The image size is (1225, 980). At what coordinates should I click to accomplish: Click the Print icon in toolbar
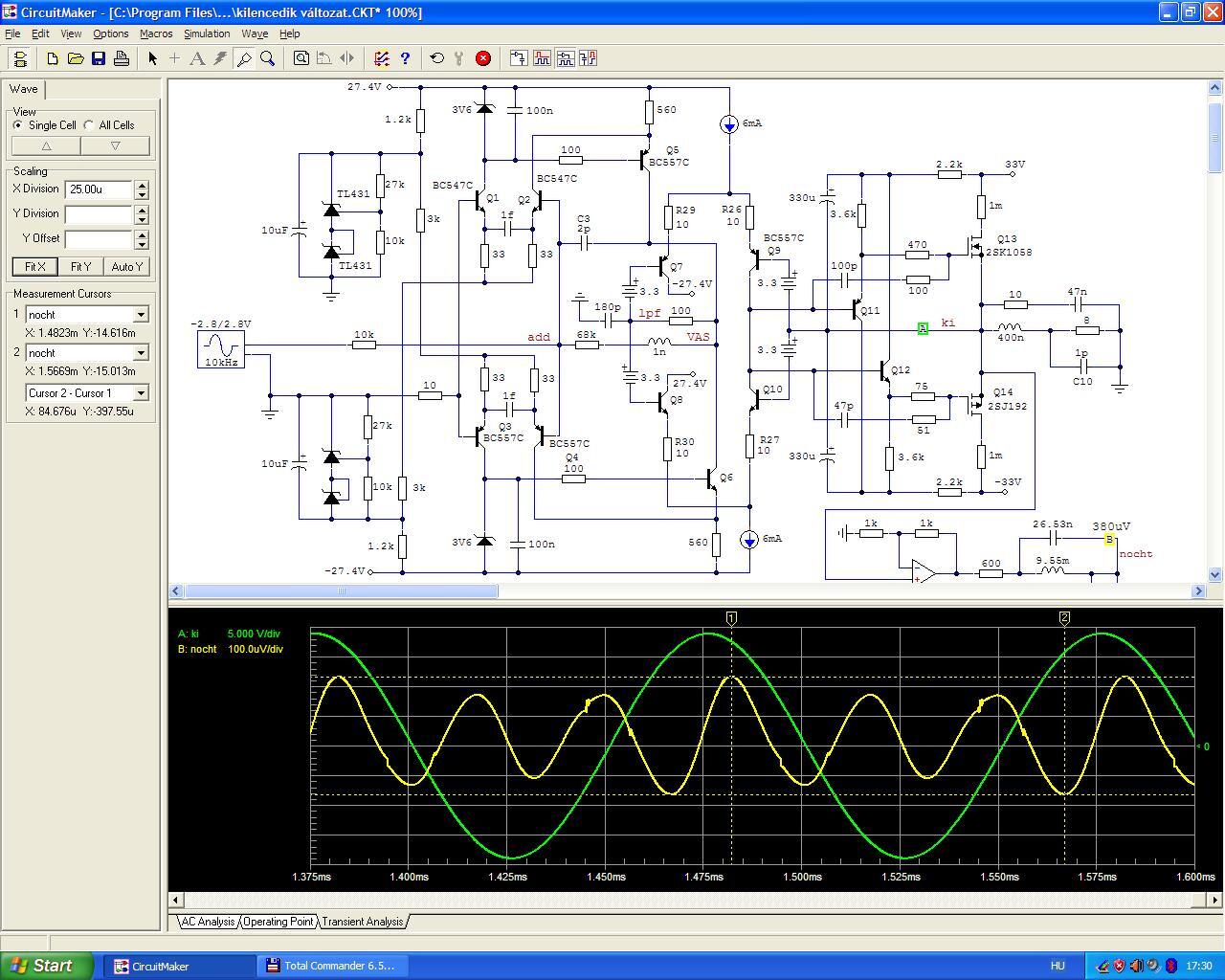(122, 58)
